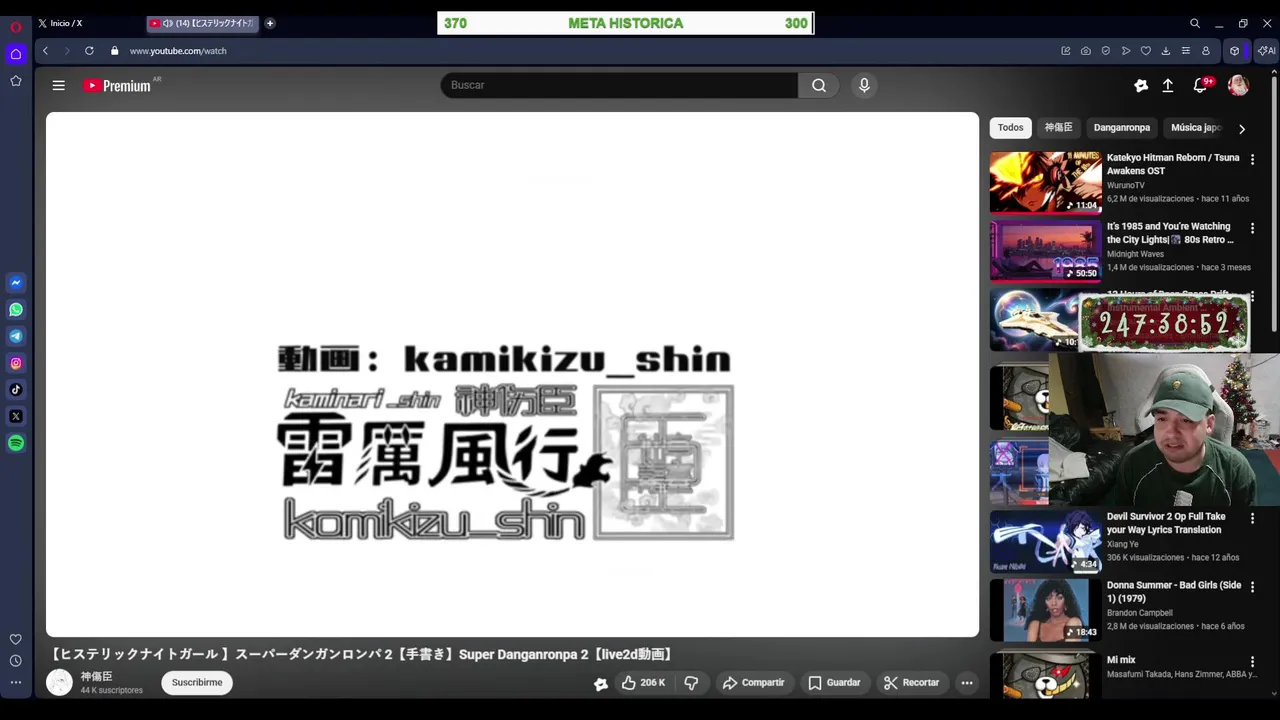Open a new browser tab
Image resolution: width=1280 pixels, height=720 pixels.
(x=270, y=23)
